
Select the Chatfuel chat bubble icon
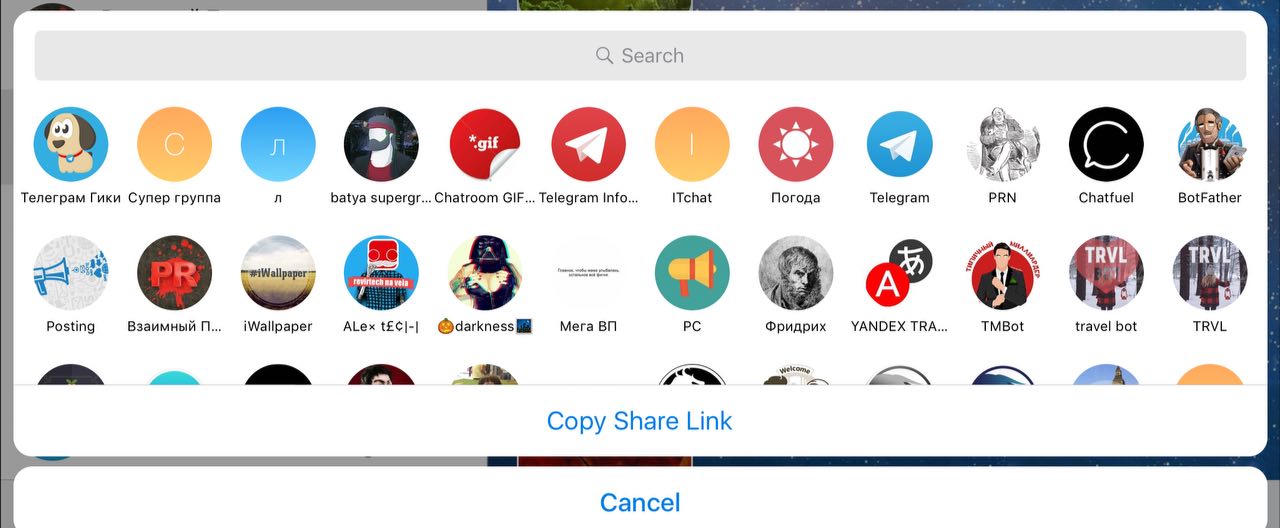click(x=1106, y=144)
